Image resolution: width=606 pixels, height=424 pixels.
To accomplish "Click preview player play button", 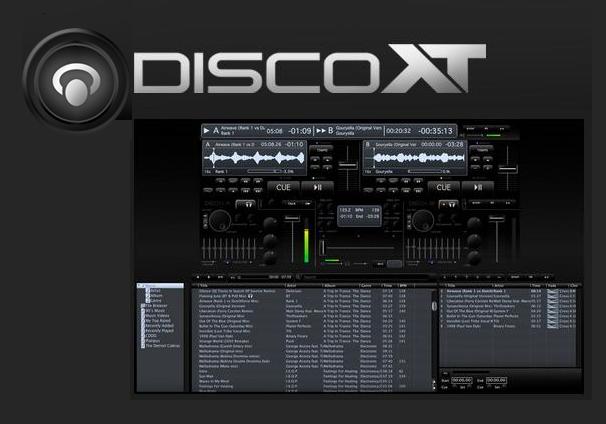I will click(x=209, y=277).
